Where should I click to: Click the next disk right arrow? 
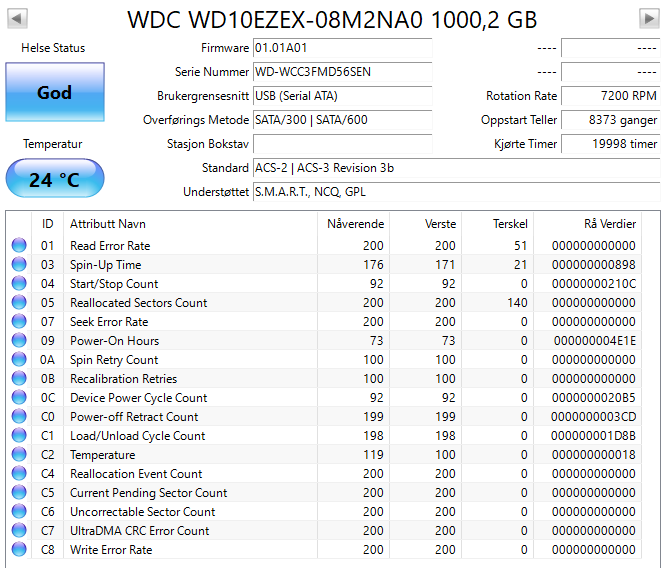(x=648, y=20)
